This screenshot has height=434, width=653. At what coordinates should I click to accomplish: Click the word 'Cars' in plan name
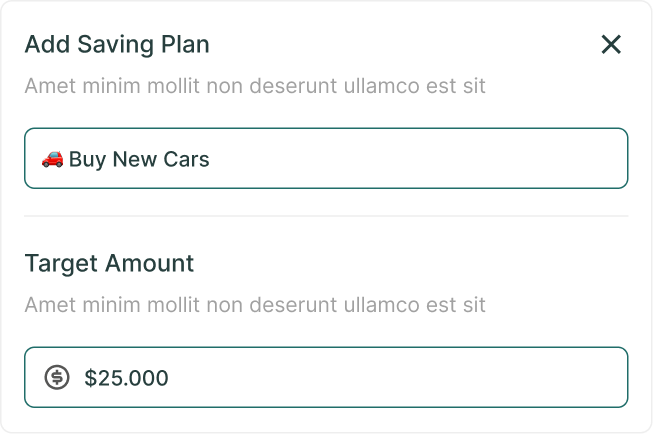(187, 159)
